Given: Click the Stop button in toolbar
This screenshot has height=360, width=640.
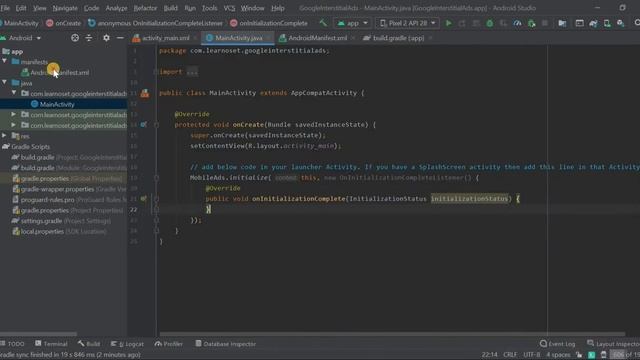Looking at the screenshot, I should point(545,23).
